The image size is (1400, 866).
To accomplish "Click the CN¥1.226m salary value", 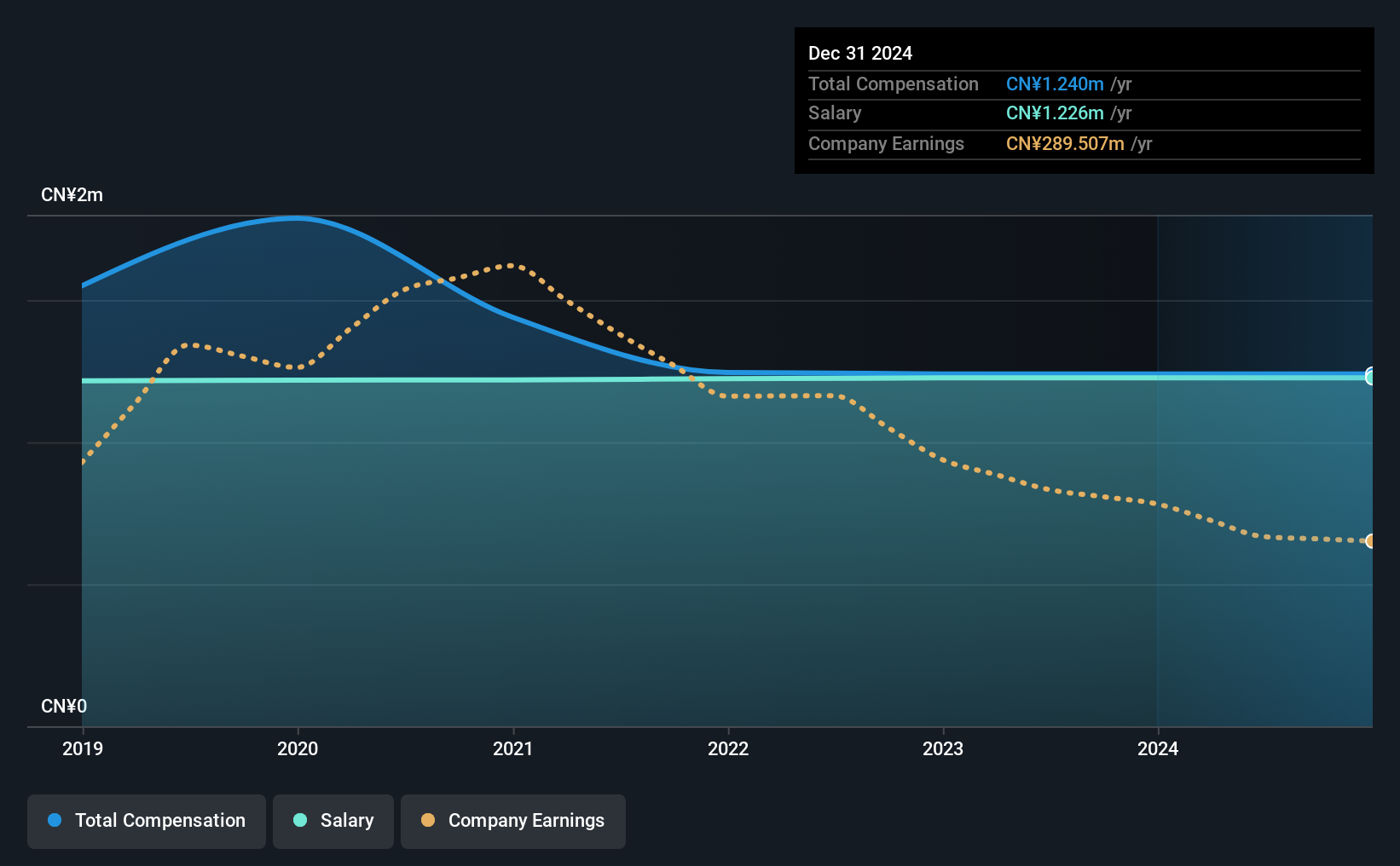I will coord(1055,113).
